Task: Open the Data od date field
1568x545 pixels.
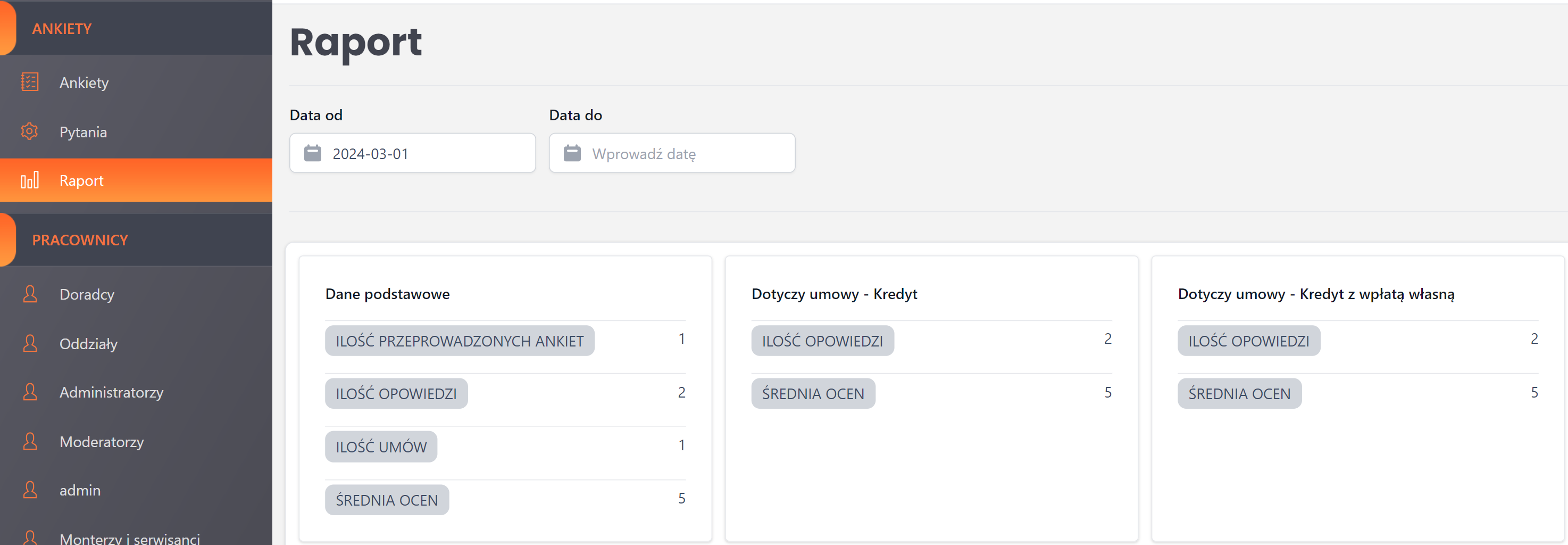Action: [426, 153]
